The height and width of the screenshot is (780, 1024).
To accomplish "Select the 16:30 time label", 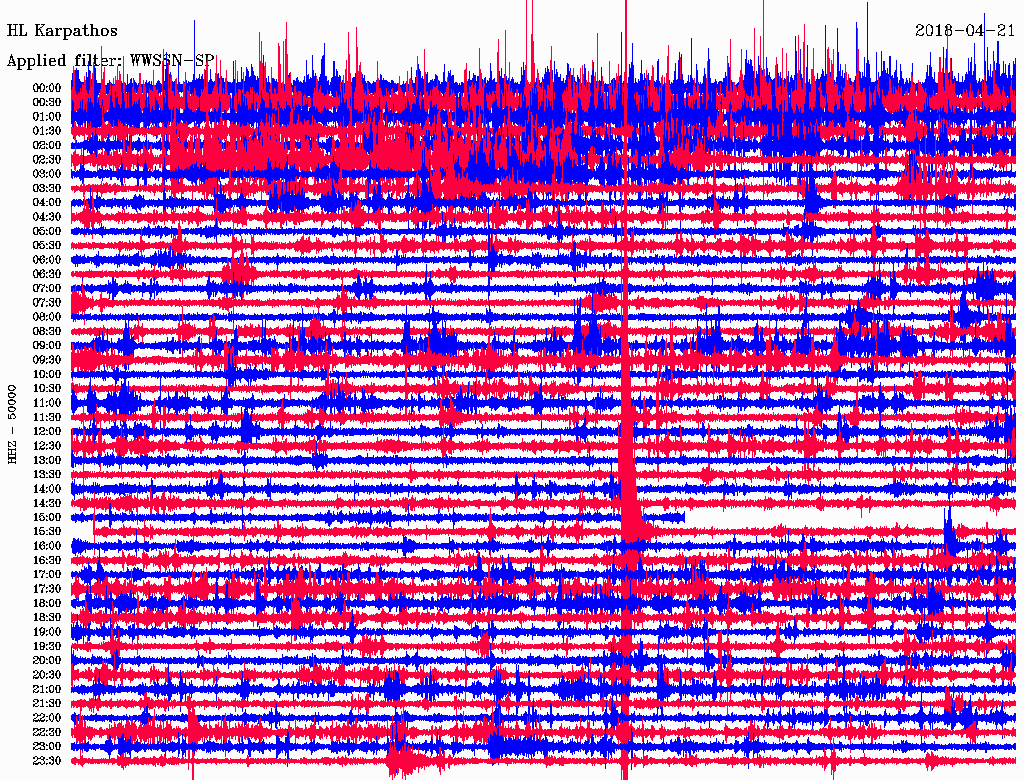I will click(x=46, y=561).
